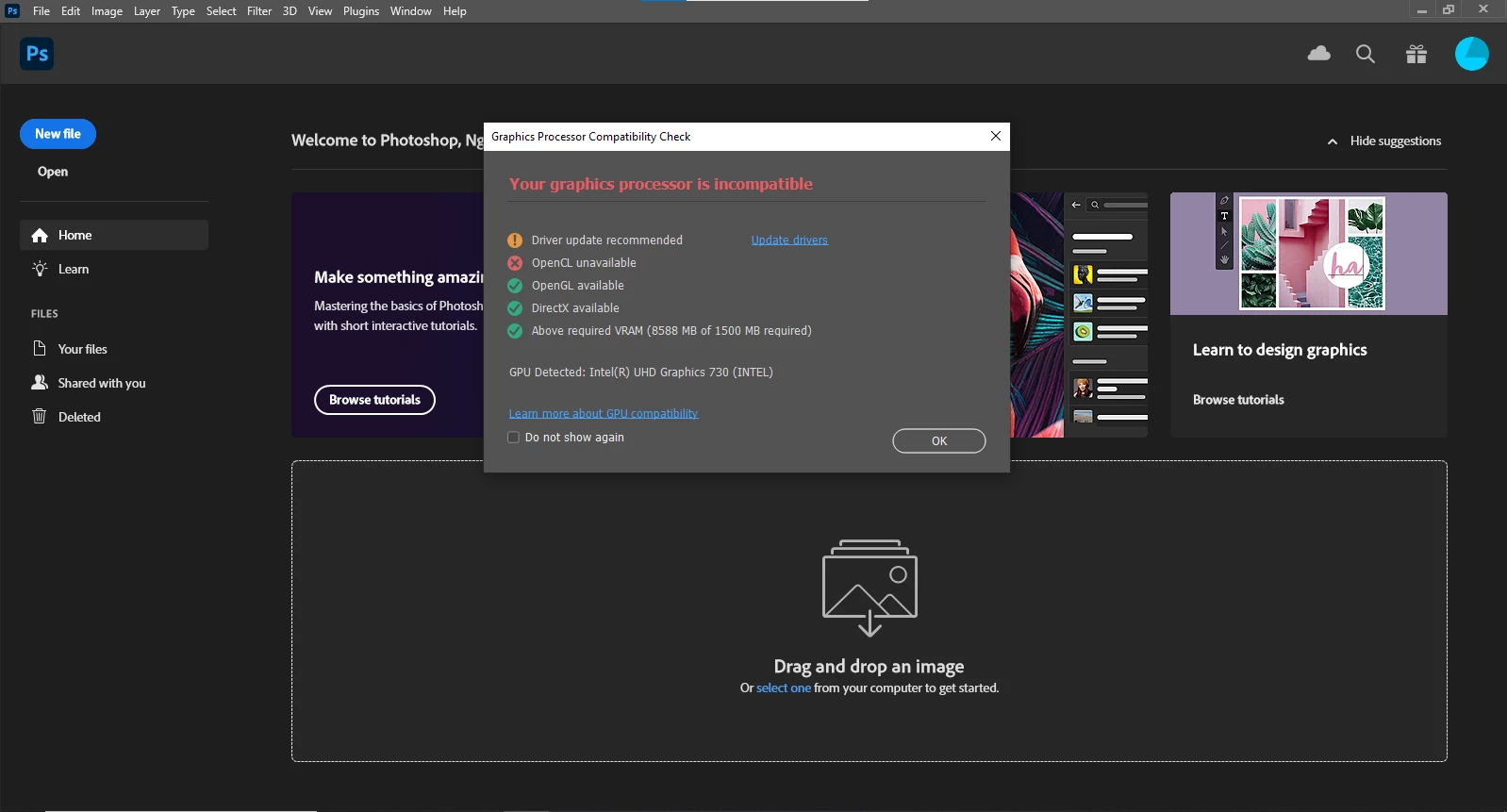Click the Photoshop Ps home logo

[37, 54]
